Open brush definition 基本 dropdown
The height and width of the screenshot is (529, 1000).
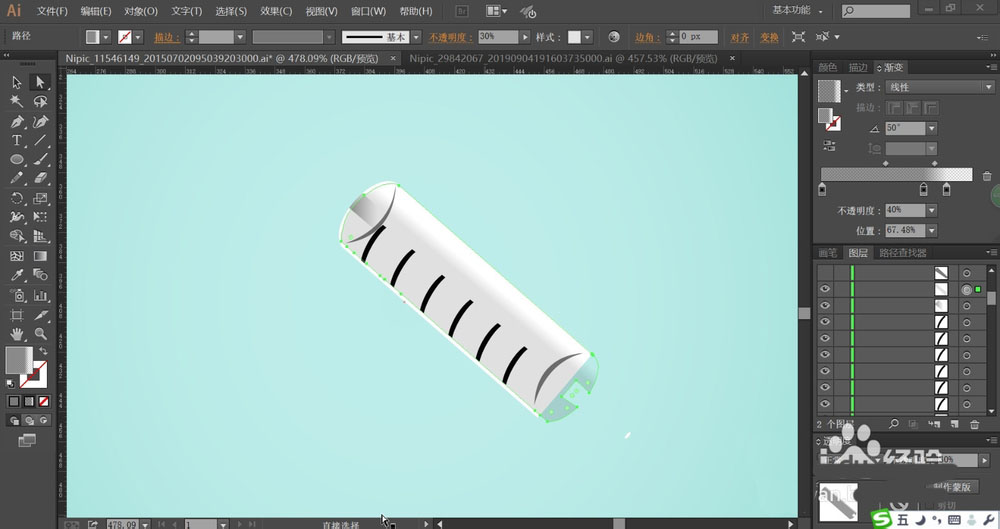tap(416, 37)
